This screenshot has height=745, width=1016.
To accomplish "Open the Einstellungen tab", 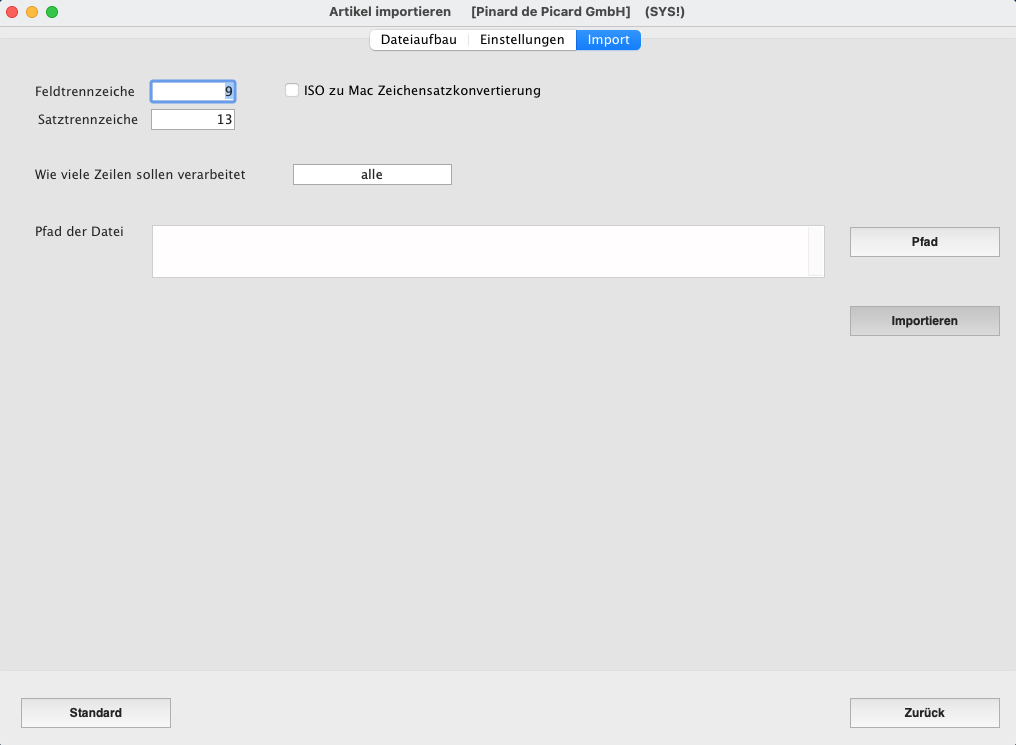I will pos(522,40).
